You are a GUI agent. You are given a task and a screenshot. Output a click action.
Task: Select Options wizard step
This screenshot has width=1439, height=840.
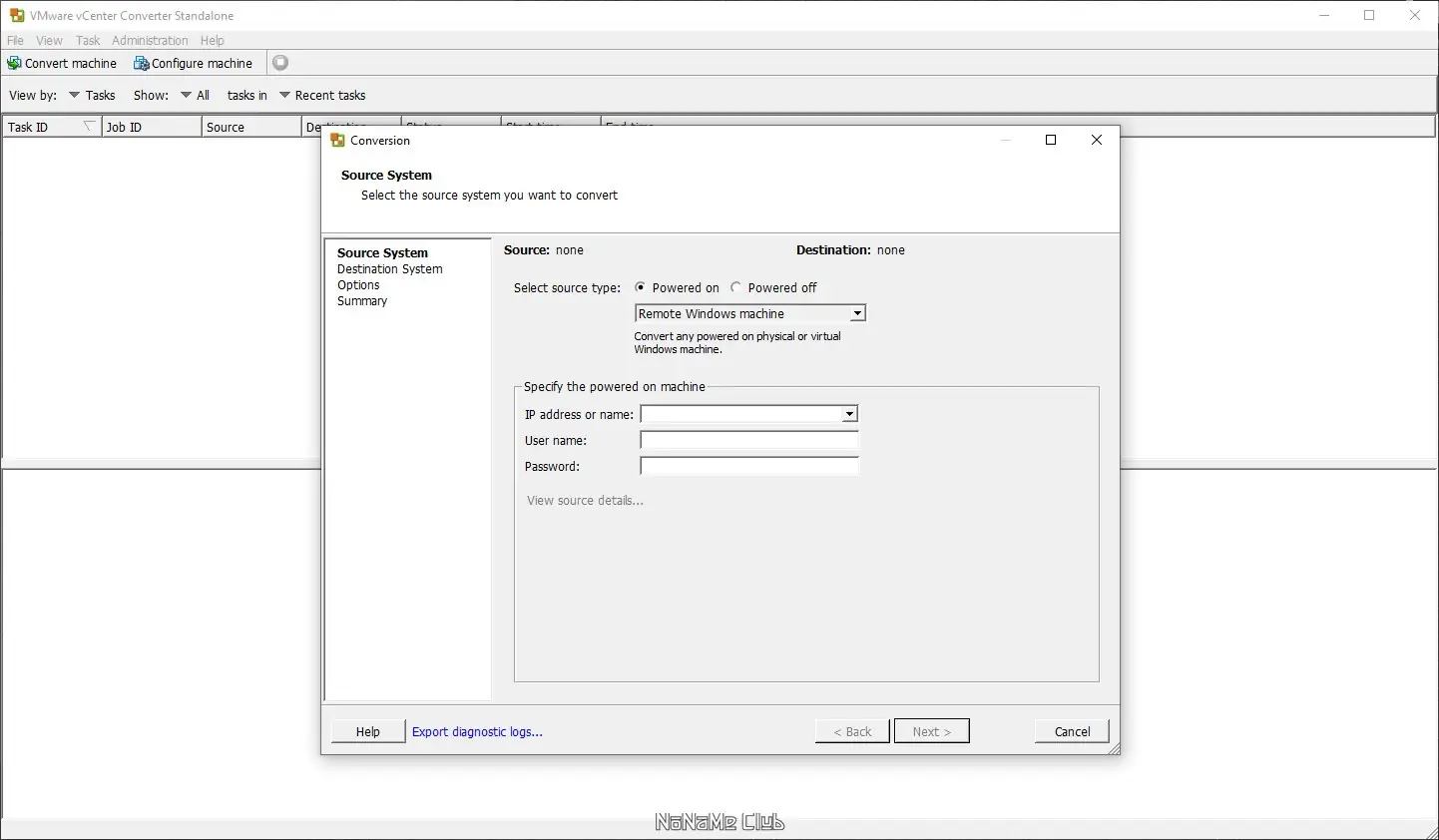point(358,285)
